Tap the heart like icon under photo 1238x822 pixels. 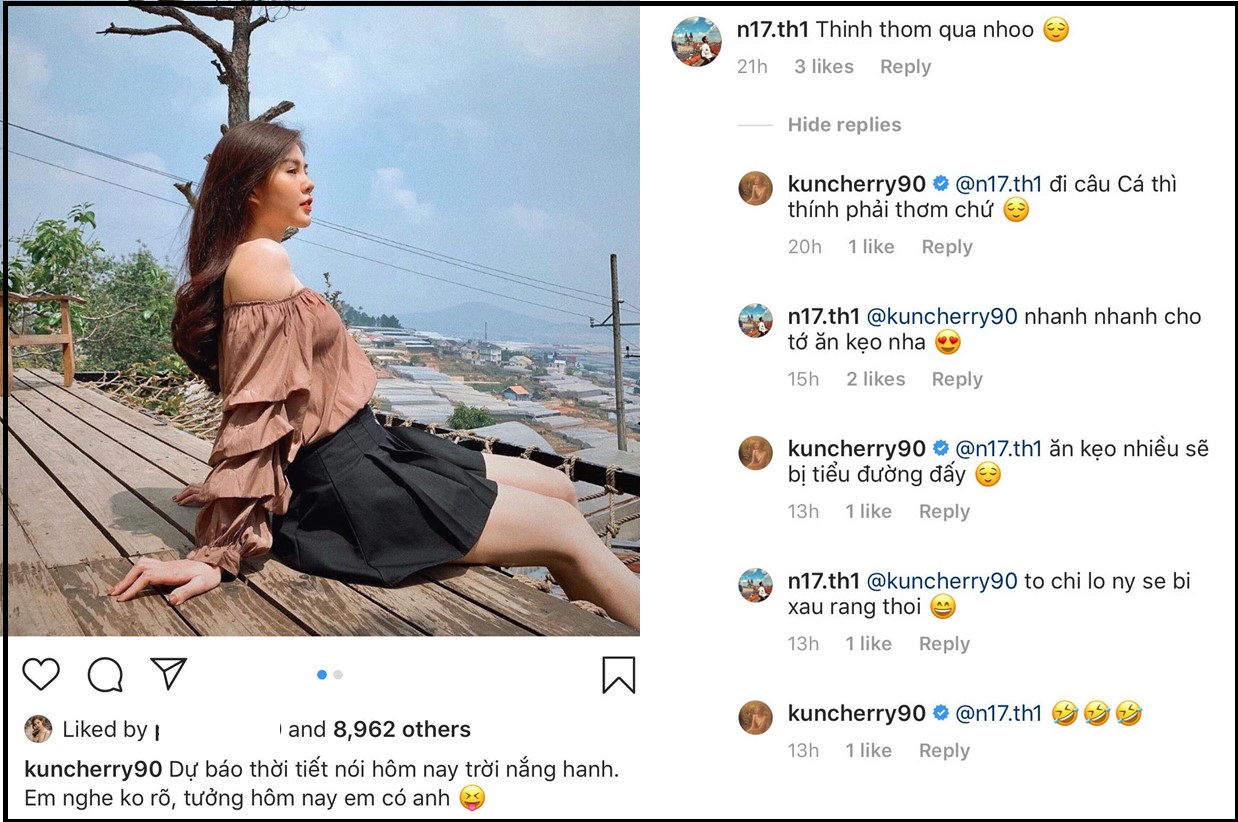coord(41,675)
